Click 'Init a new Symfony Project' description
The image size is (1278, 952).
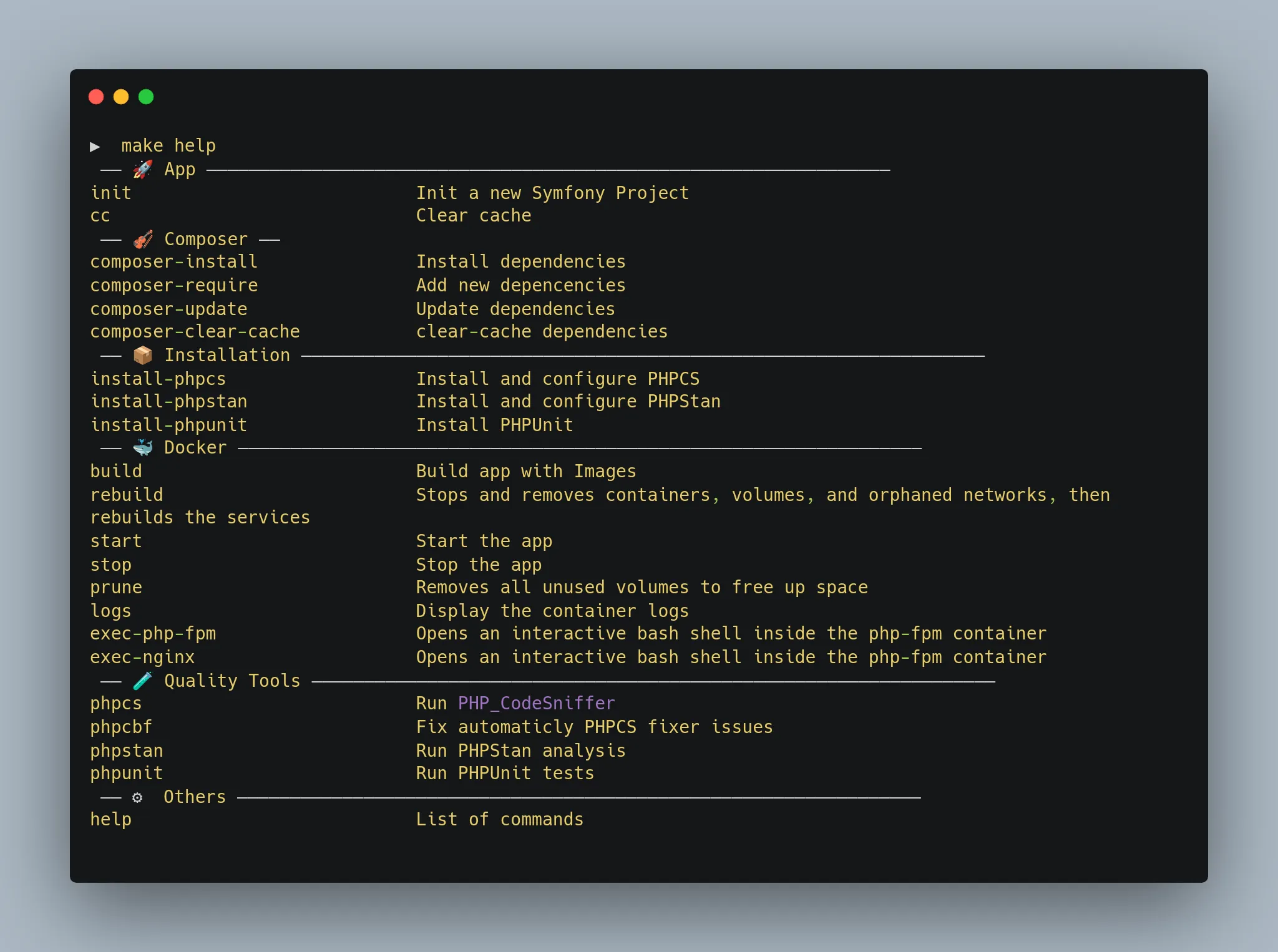coord(552,193)
